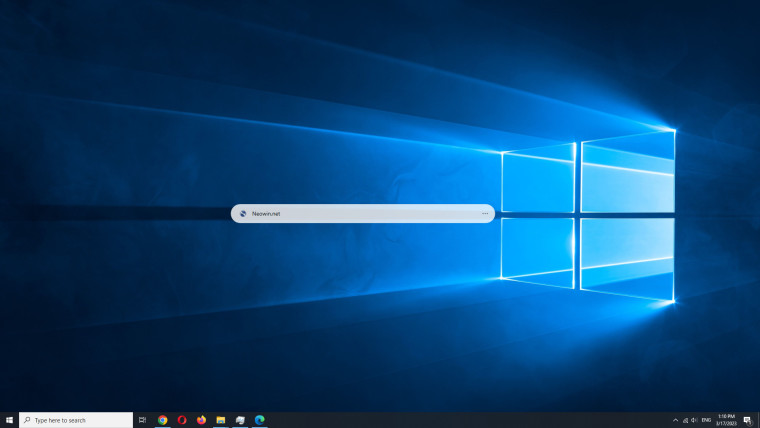Click the Show desktop sliver at the taskbar's end
This screenshot has height=428, width=760.
[758, 420]
